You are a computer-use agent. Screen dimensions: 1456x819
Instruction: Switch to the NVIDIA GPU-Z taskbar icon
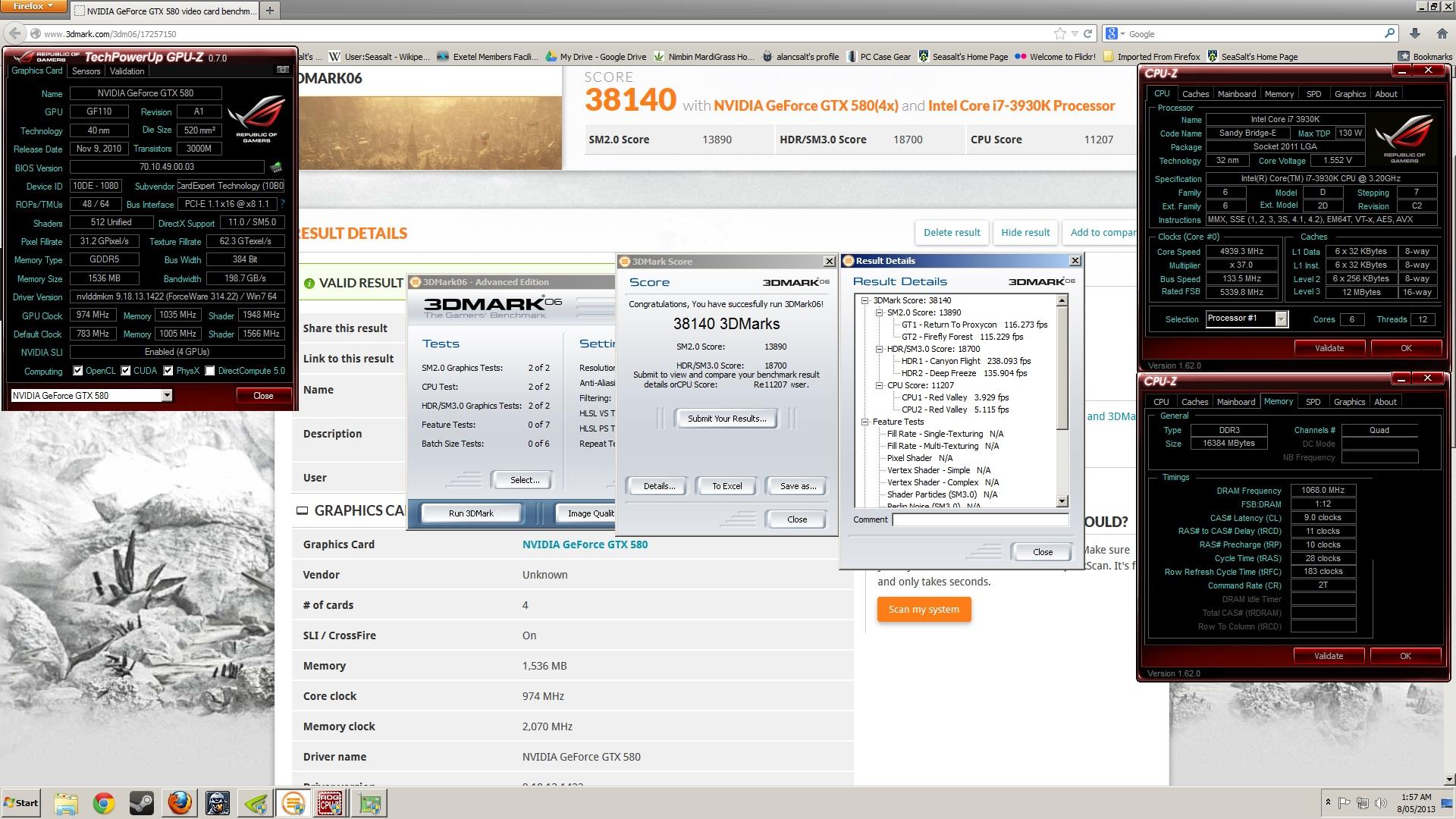(256, 803)
